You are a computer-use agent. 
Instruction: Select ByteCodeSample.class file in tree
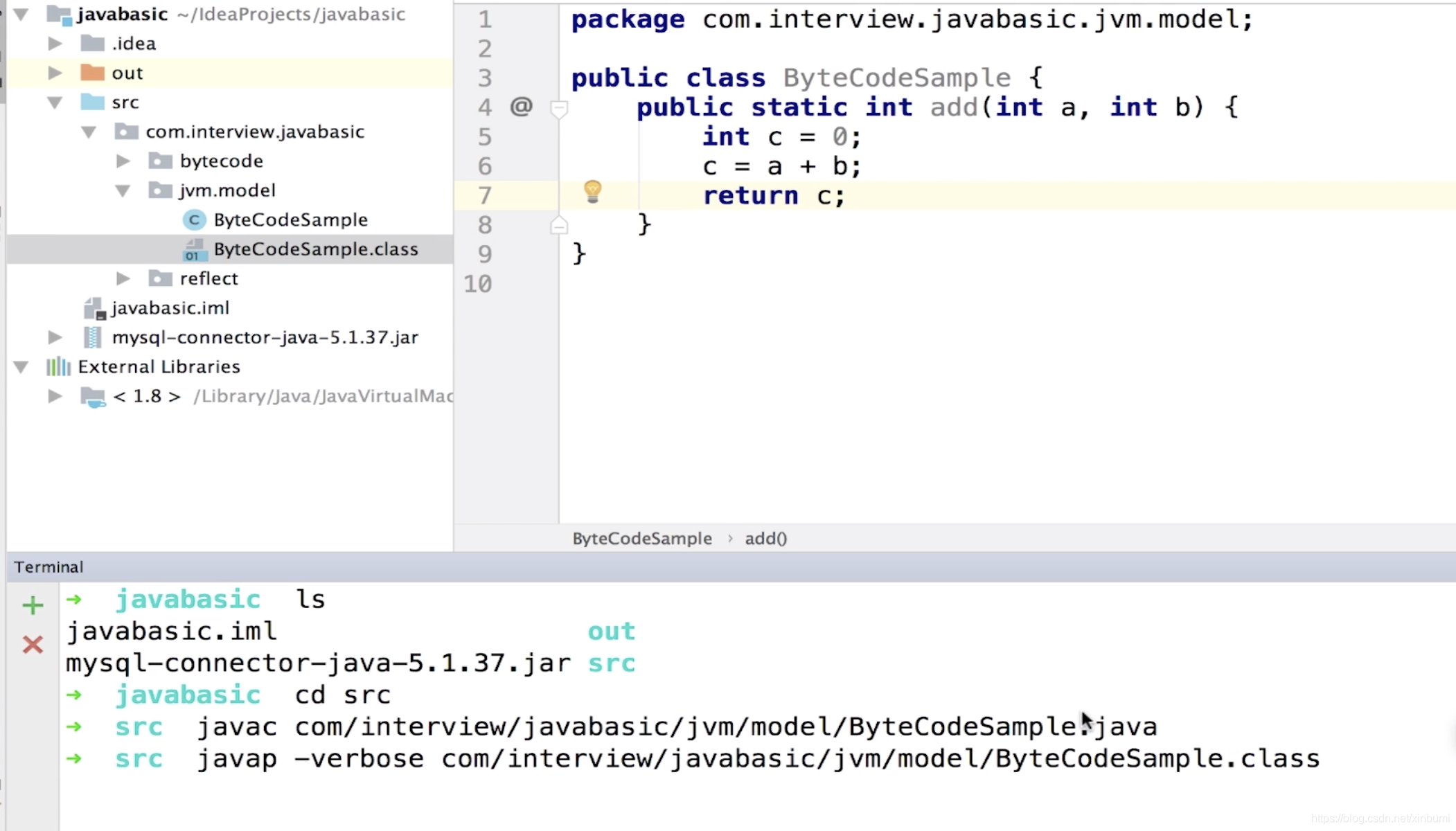(x=316, y=249)
